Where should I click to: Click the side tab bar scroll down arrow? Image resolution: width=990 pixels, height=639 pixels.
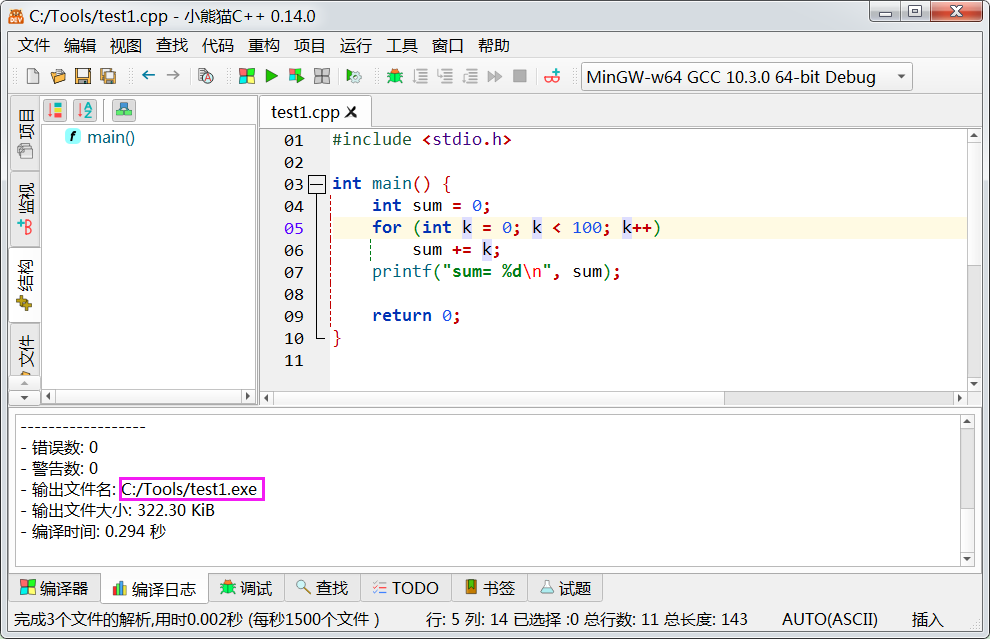(x=25, y=398)
